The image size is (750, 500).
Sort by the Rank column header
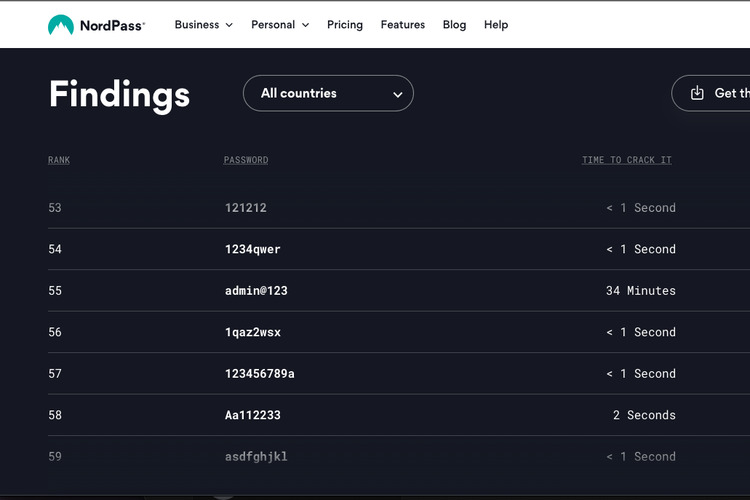pos(59,160)
